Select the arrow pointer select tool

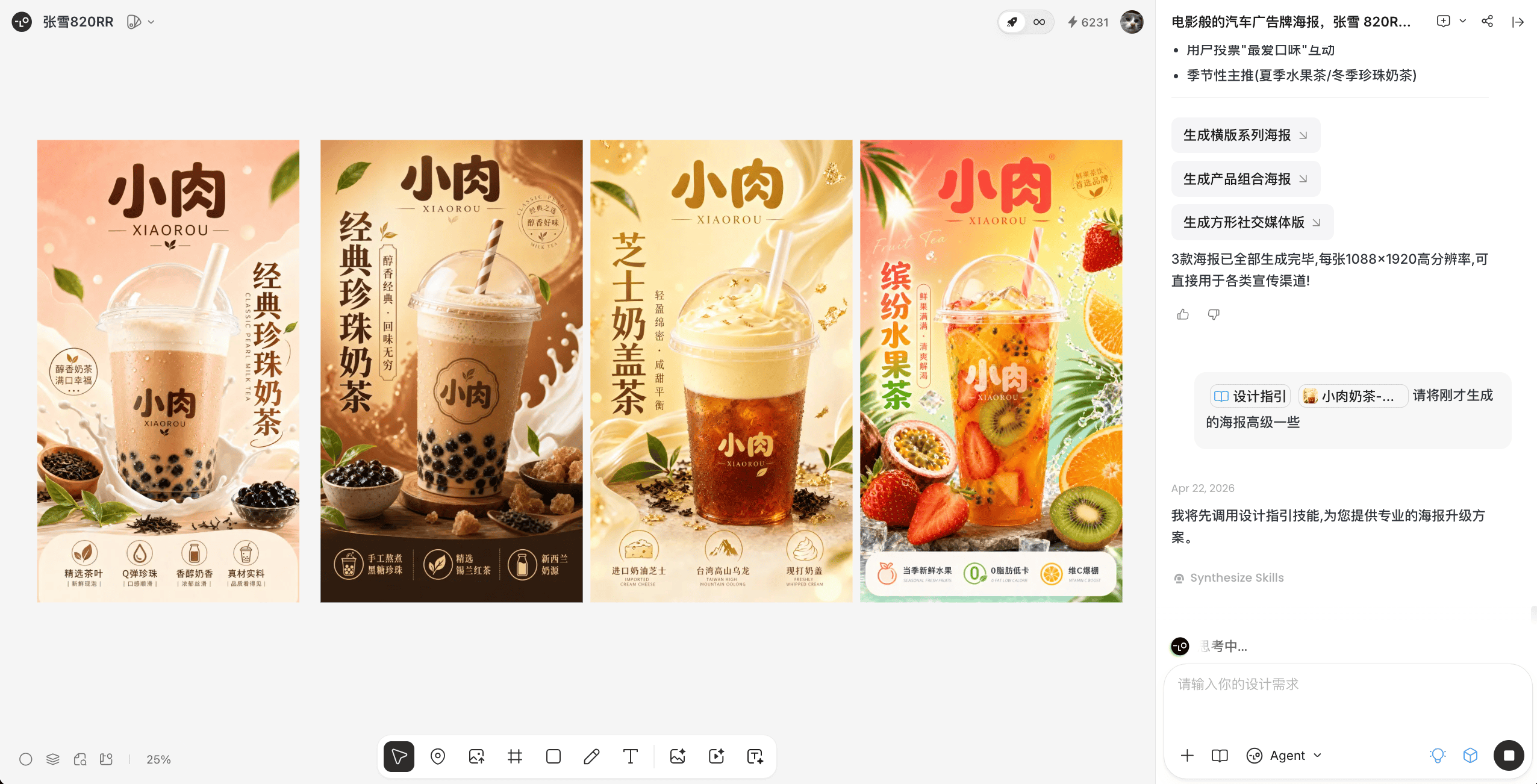coord(399,757)
